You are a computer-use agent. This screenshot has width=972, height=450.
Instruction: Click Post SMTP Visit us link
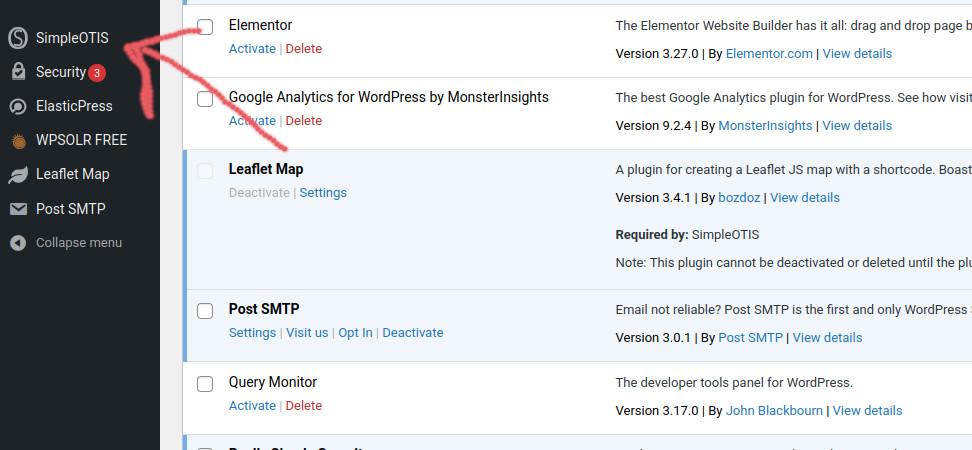[x=307, y=333]
